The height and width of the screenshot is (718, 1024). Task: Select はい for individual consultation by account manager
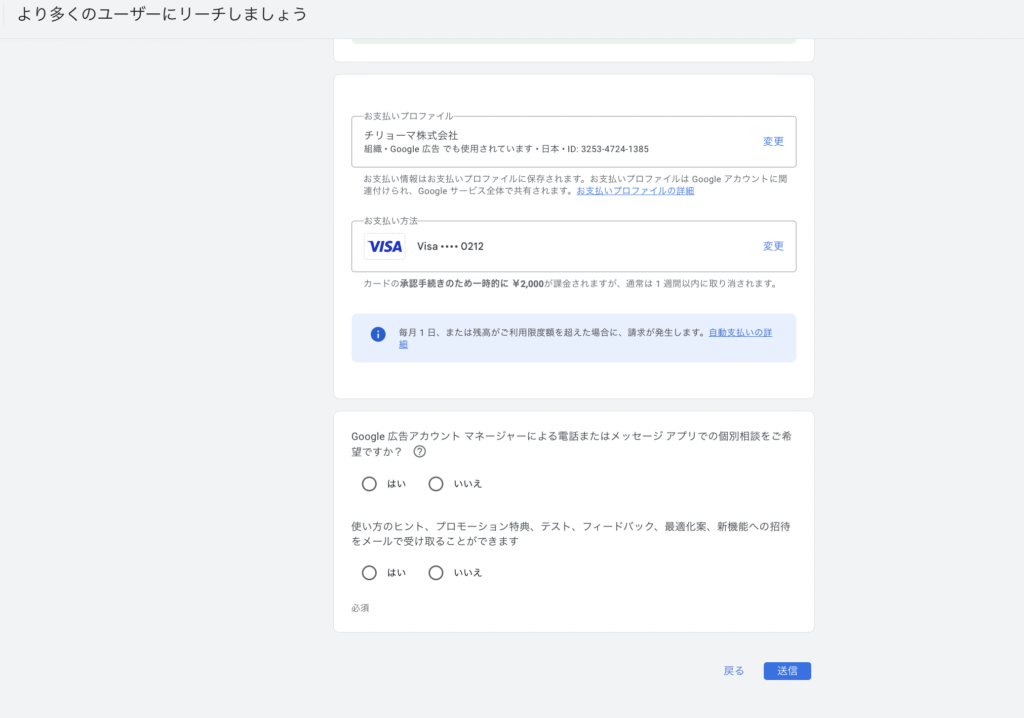tap(369, 484)
